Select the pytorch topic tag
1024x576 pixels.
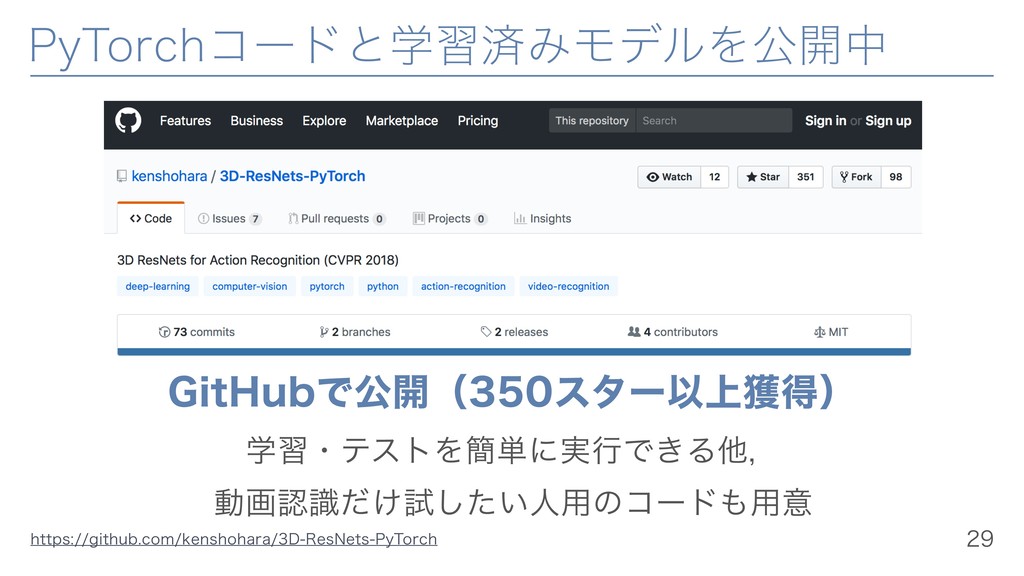pyautogui.click(x=327, y=286)
